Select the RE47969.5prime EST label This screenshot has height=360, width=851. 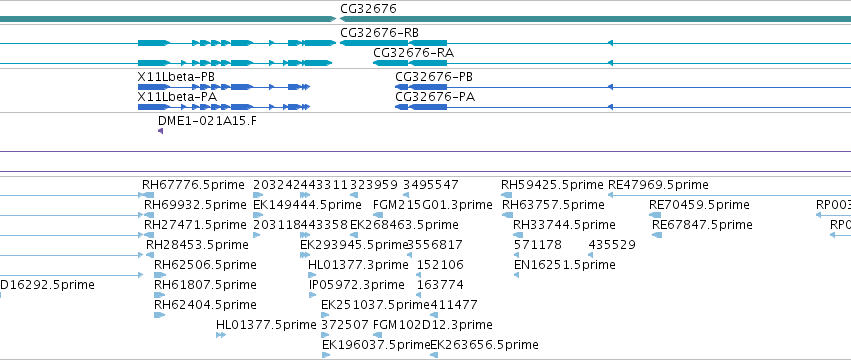[x=658, y=185]
